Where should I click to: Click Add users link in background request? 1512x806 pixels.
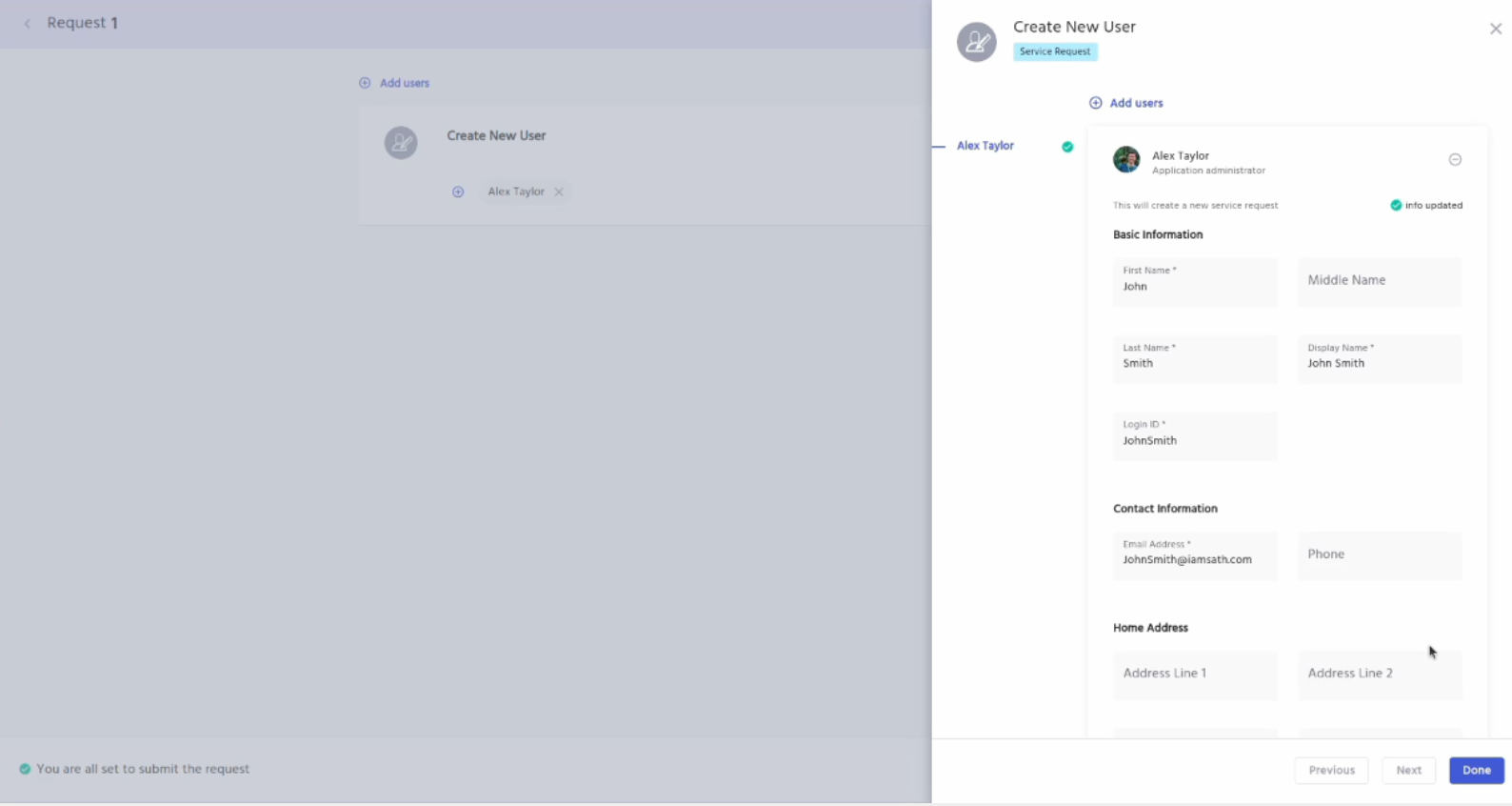tap(394, 83)
